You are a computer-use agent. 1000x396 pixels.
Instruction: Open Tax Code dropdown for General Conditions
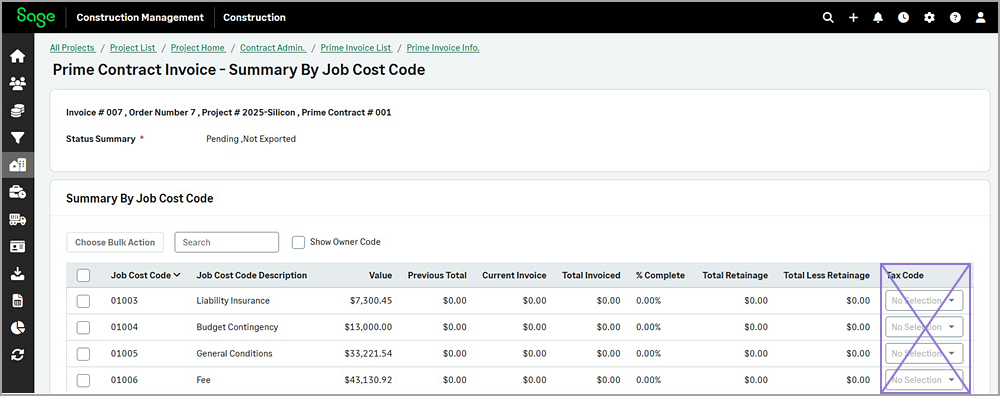(924, 353)
